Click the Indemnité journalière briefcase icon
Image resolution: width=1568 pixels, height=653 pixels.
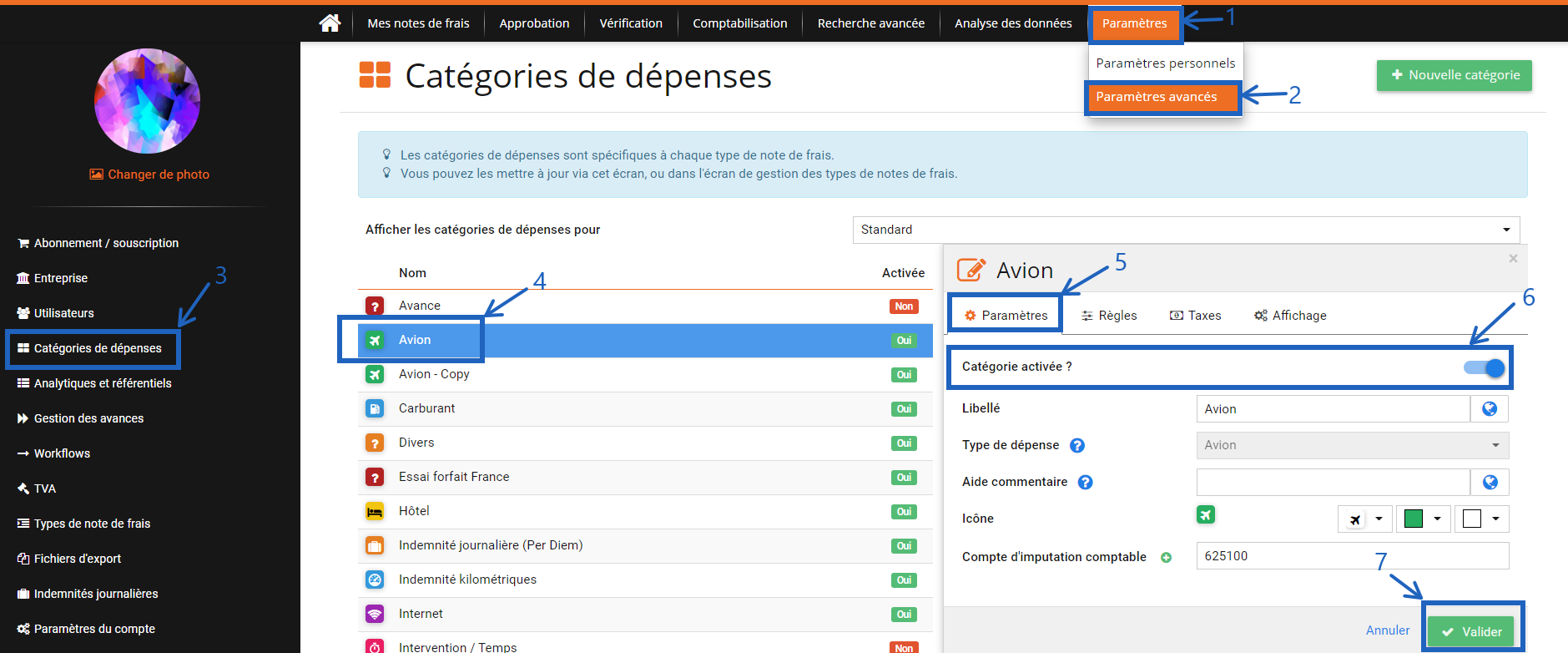point(375,545)
